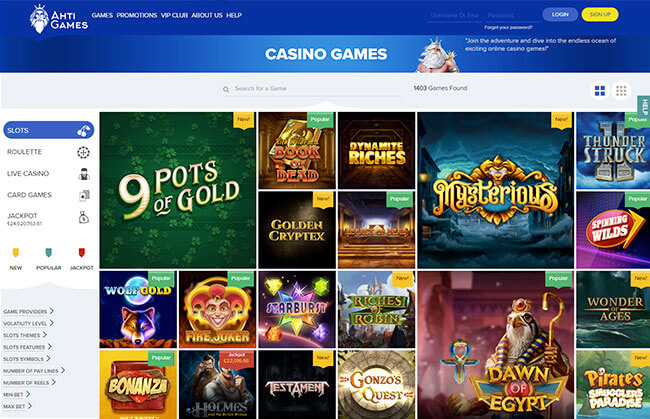
Task: Select the Card Games cards icon
Action: [x=84, y=195]
